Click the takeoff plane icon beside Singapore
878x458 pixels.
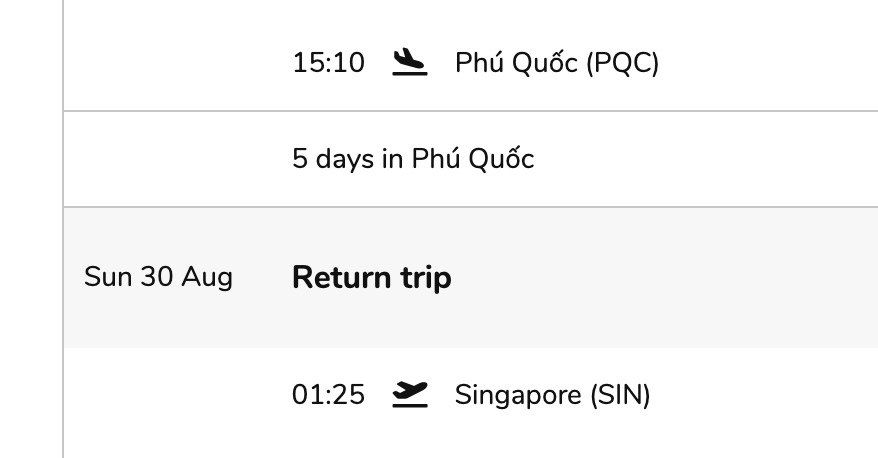point(409,394)
